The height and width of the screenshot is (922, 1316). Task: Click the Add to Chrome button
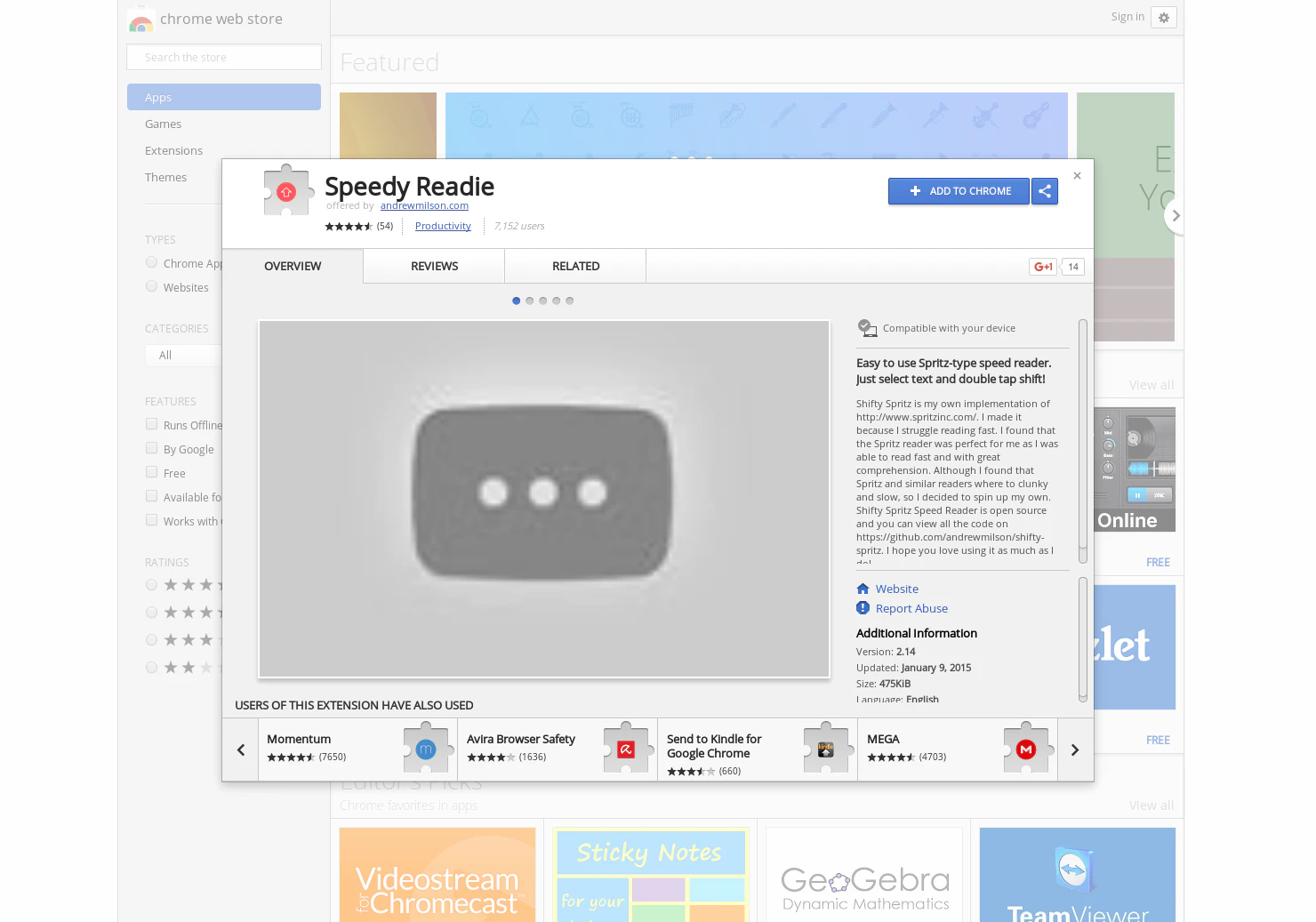(x=959, y=191)
